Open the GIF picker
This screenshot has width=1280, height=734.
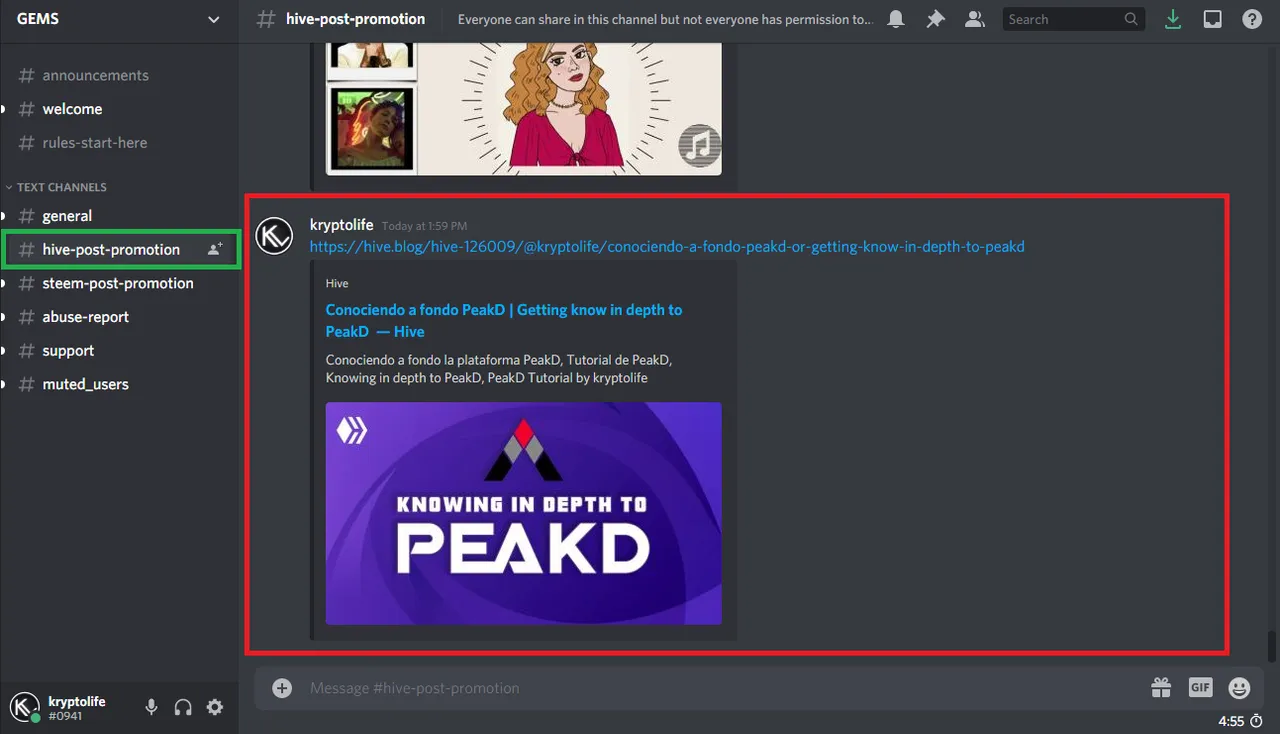pyautogui.click(x=1200, y=687)
